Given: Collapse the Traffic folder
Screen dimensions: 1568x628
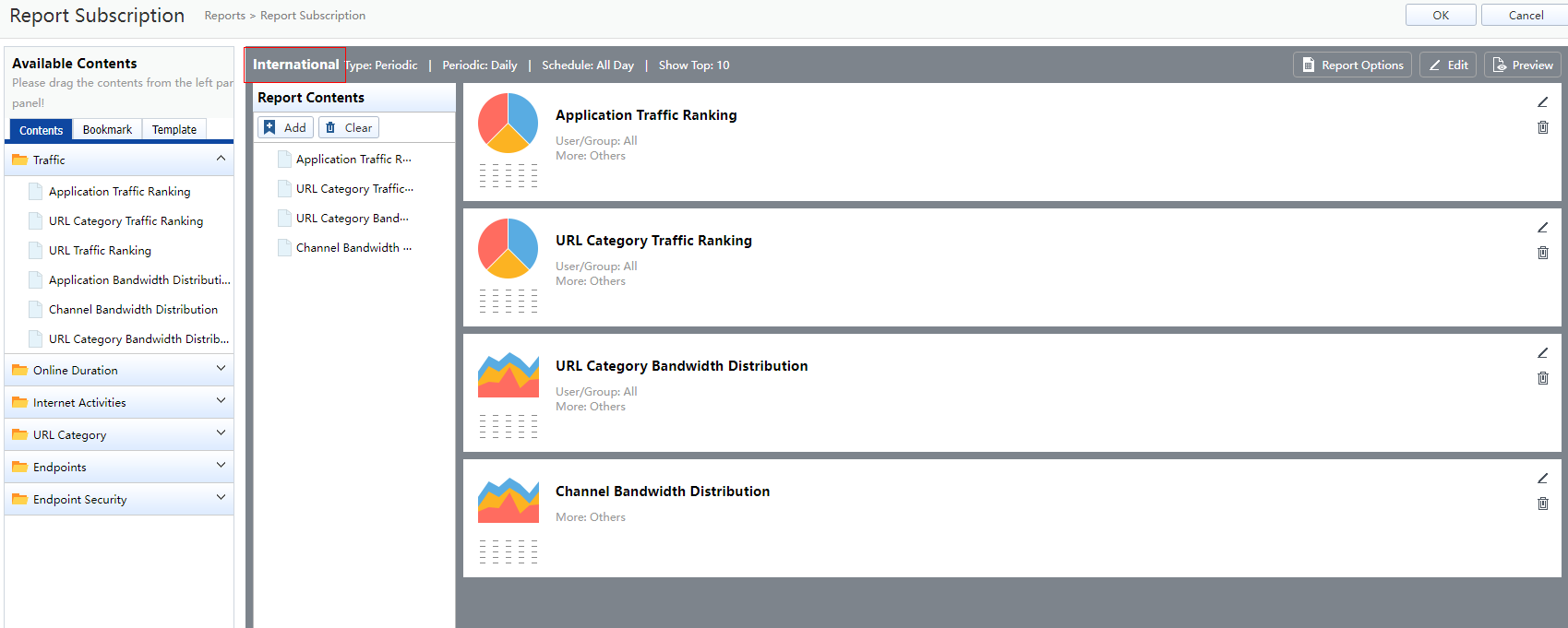Looking at the screenshot, I should click(x=221, y=160).
